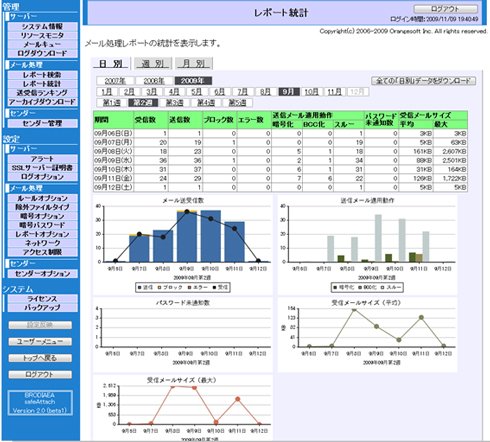Click the トップへ戻る button
Screen dimensions: 490x442
(x=40, y=358)
